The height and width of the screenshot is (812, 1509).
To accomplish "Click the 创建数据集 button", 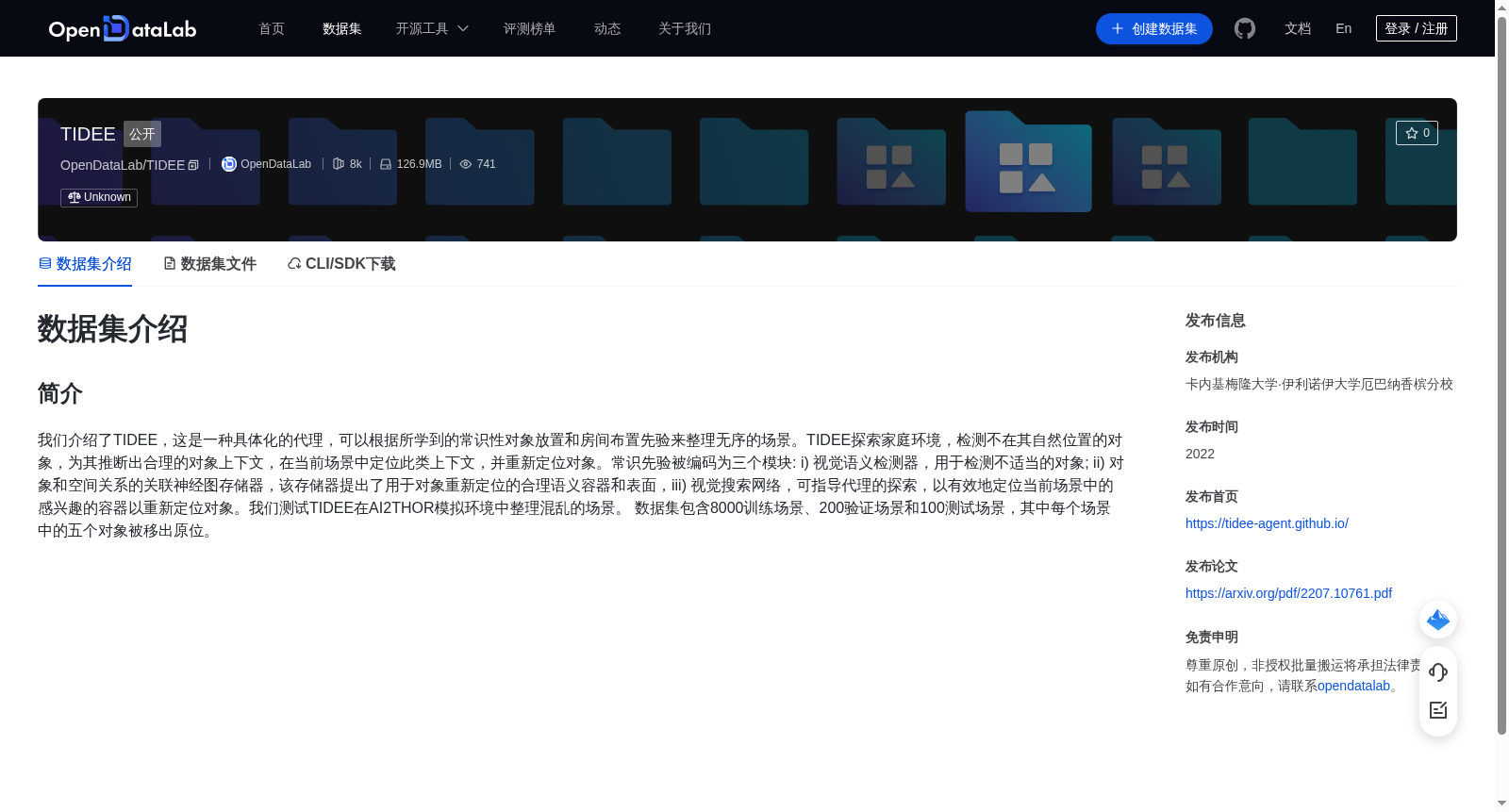I will point(1154,28).
